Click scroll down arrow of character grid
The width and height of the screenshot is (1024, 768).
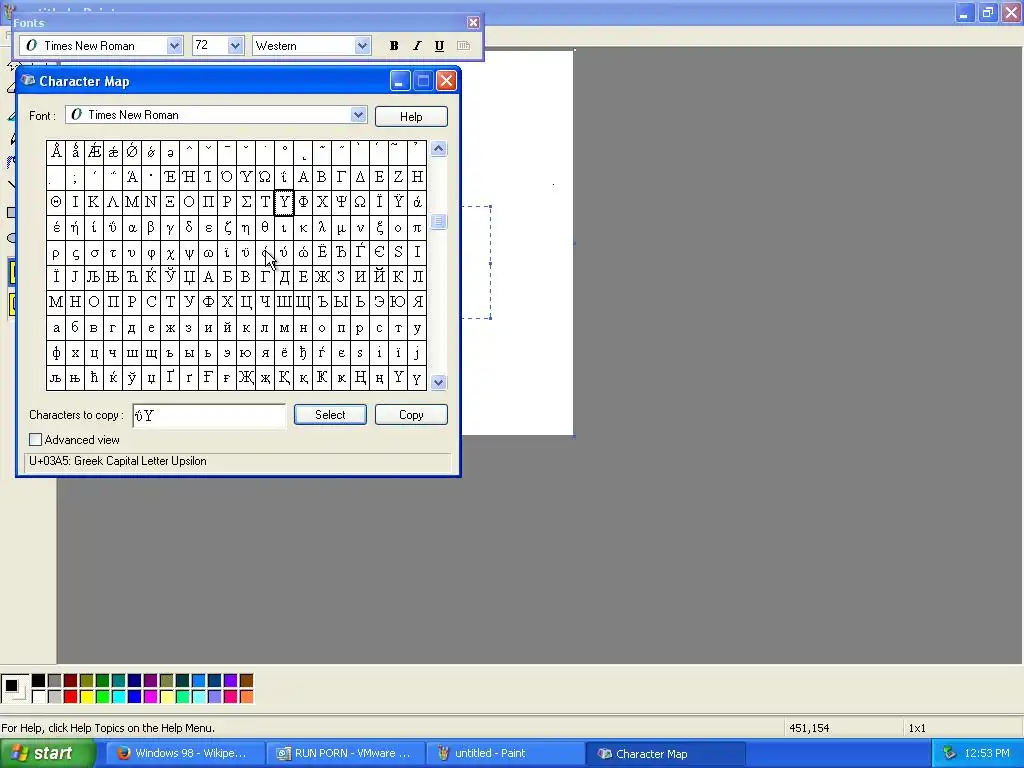click(439, 382)
